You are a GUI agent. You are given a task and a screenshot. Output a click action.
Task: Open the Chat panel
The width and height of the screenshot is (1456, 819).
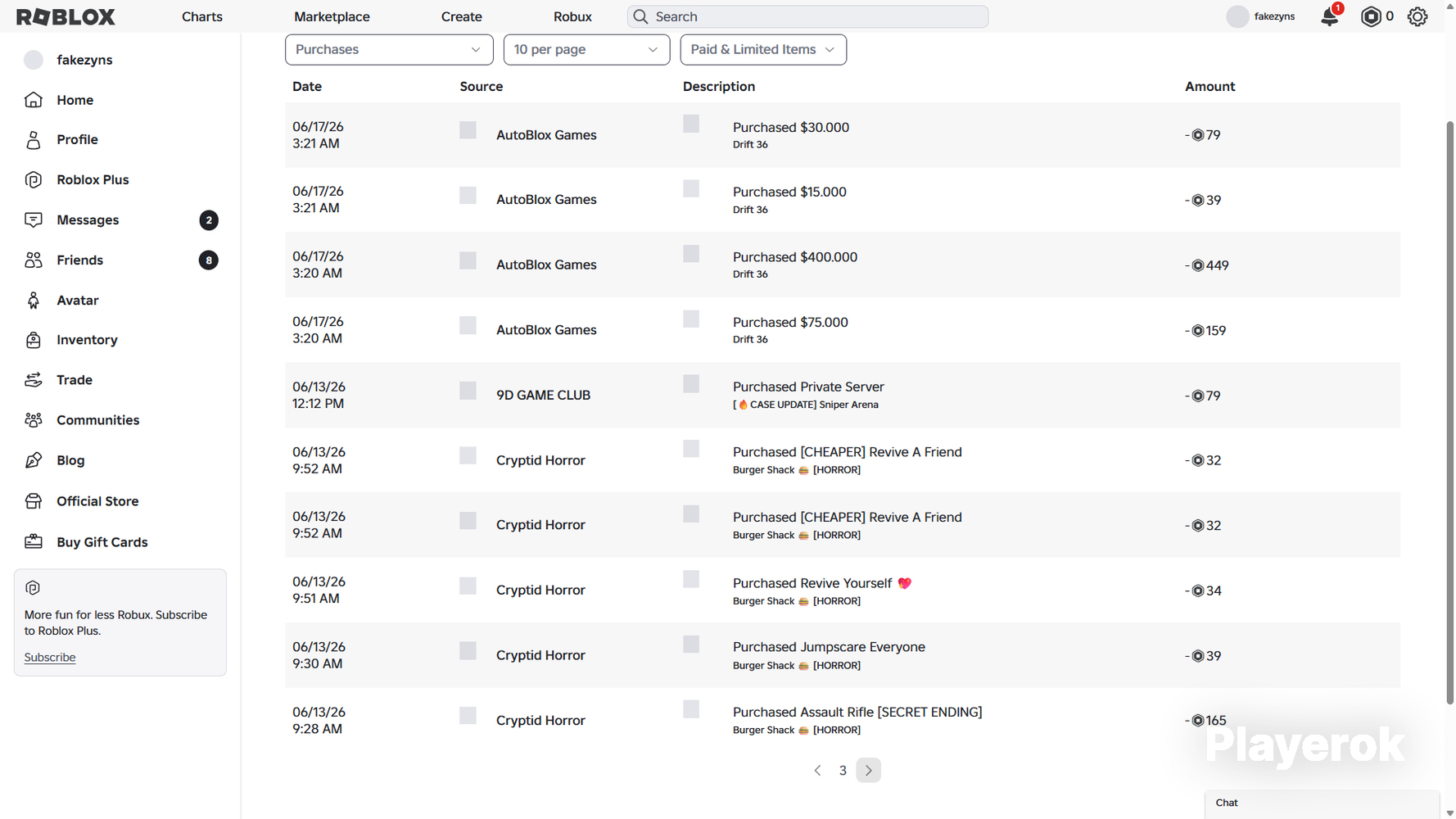click(x=1322, y=803)
